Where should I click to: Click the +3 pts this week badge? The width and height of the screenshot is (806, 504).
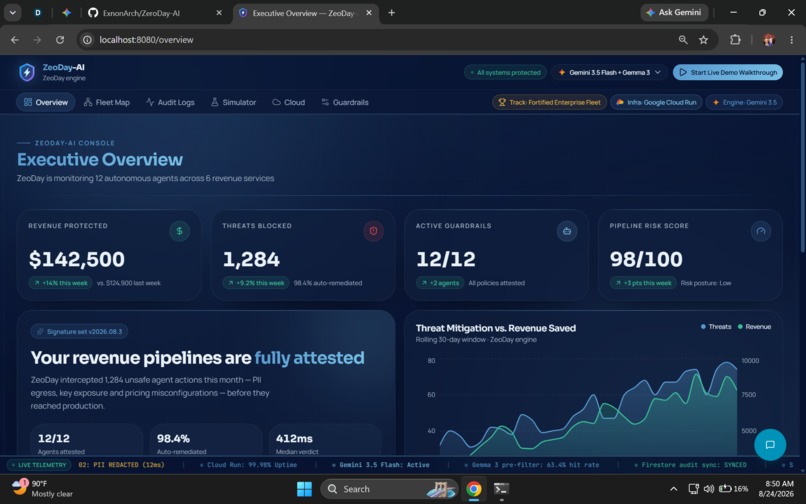(643, 283)
